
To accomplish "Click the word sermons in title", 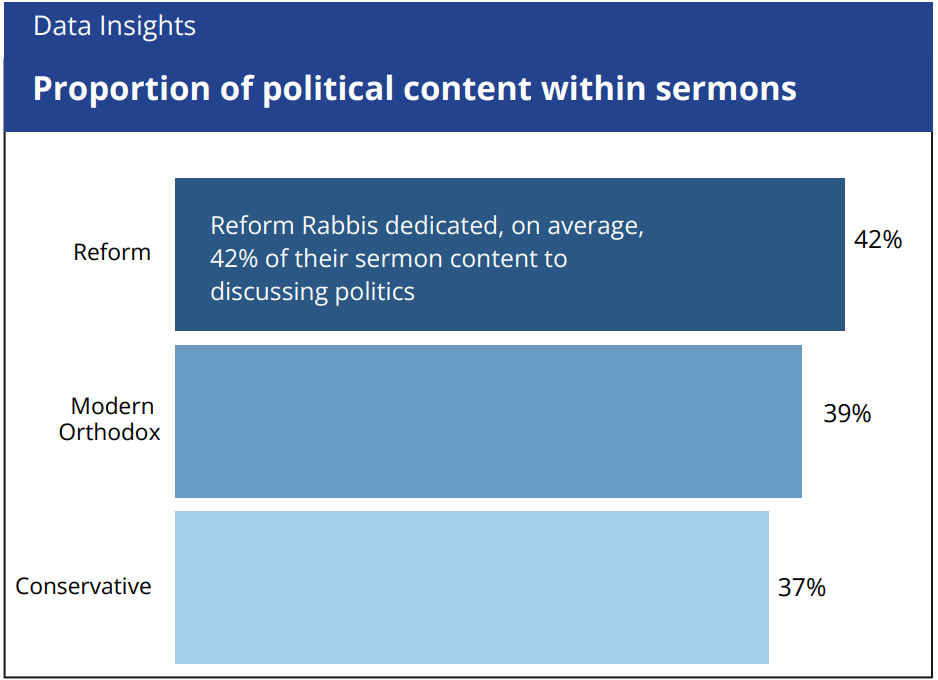I will click(x=726, y=89).
